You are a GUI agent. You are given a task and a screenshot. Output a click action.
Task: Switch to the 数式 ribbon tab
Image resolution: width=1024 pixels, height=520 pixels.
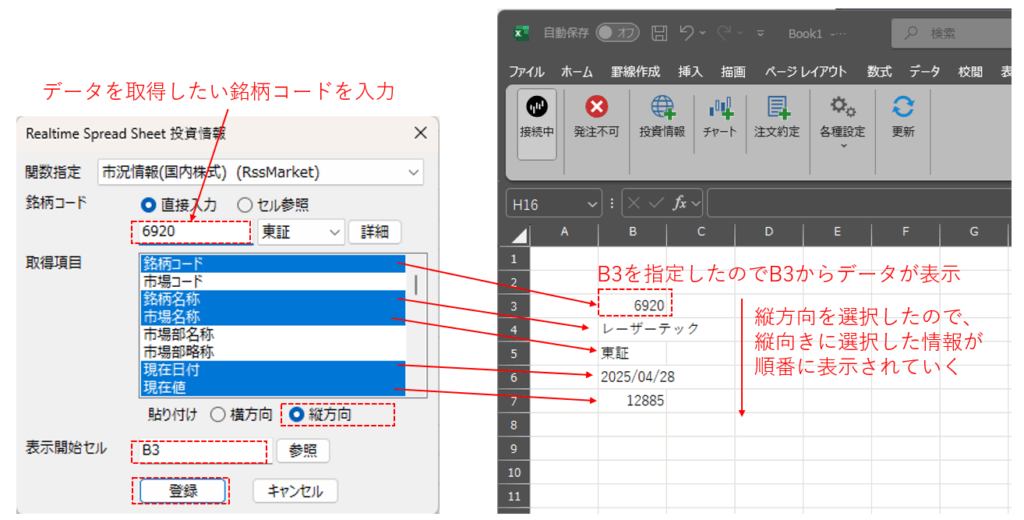(x=880, y=72)
